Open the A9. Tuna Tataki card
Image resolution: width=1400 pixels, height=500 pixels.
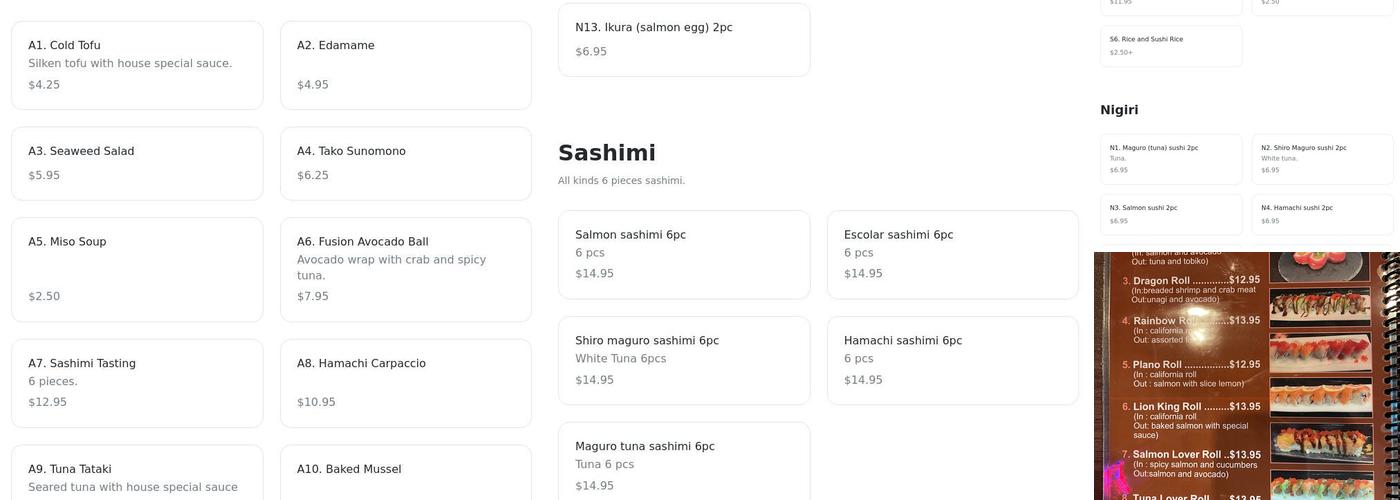click(x=137, y=473)
